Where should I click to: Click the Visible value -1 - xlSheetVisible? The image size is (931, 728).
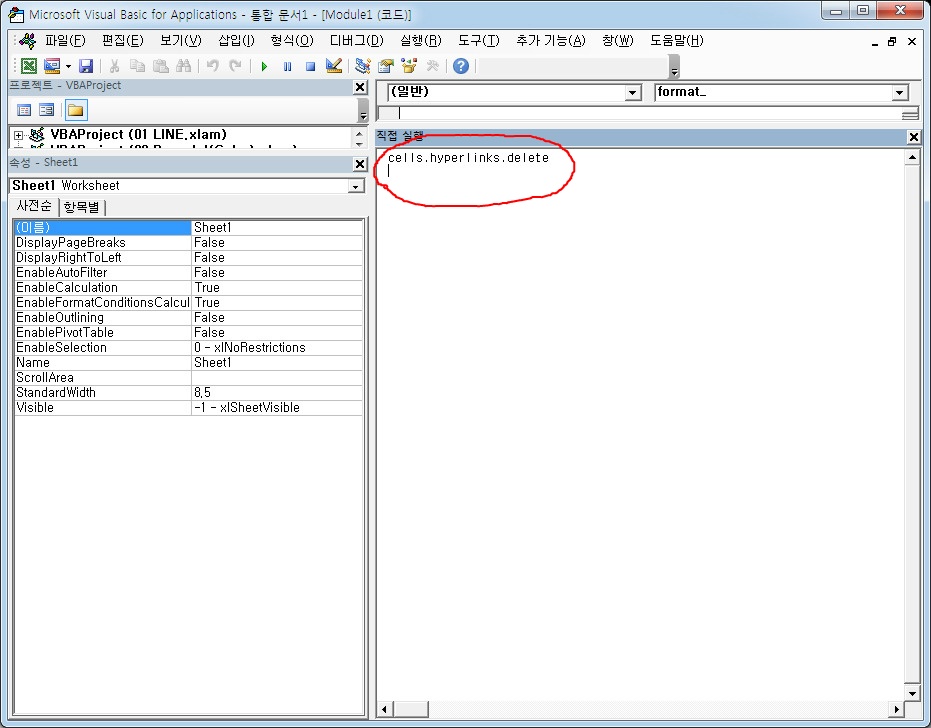246,407
